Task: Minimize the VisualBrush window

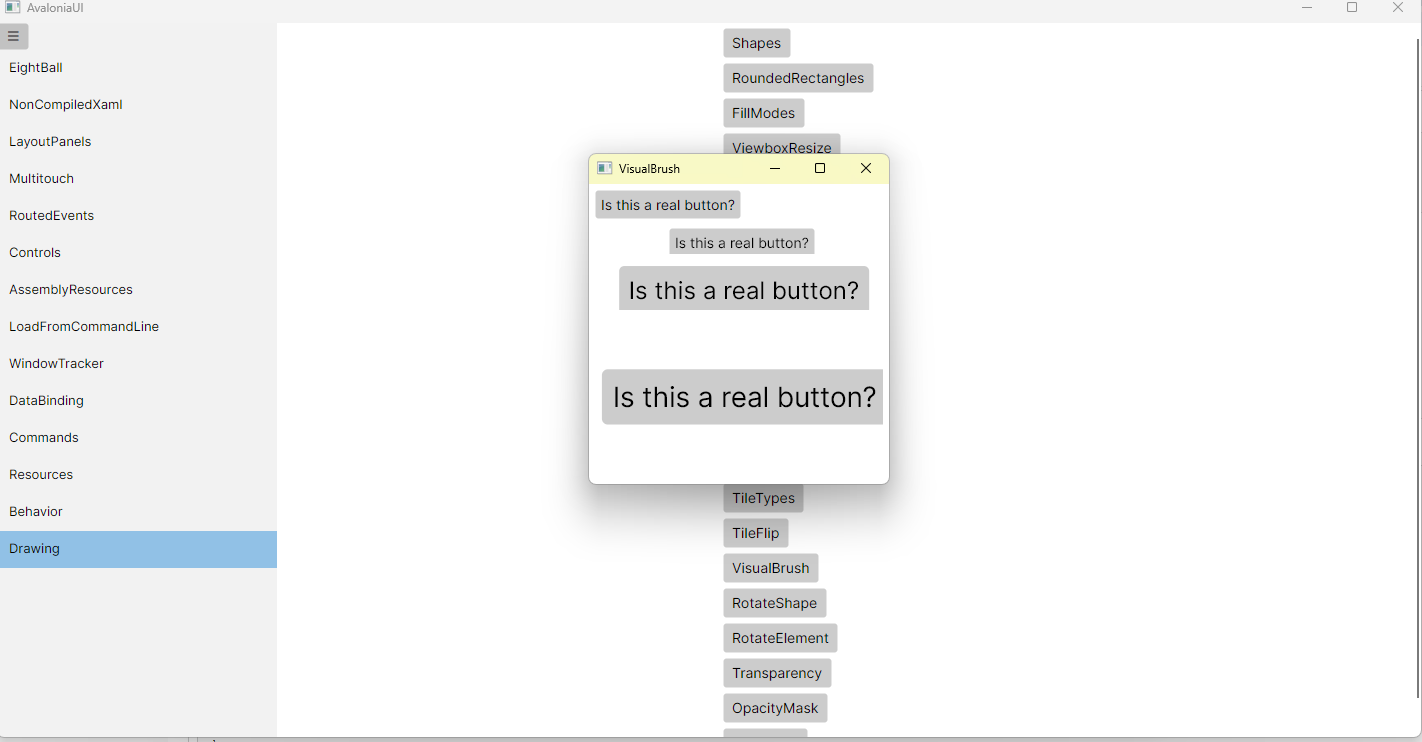Action: point(774,168)
